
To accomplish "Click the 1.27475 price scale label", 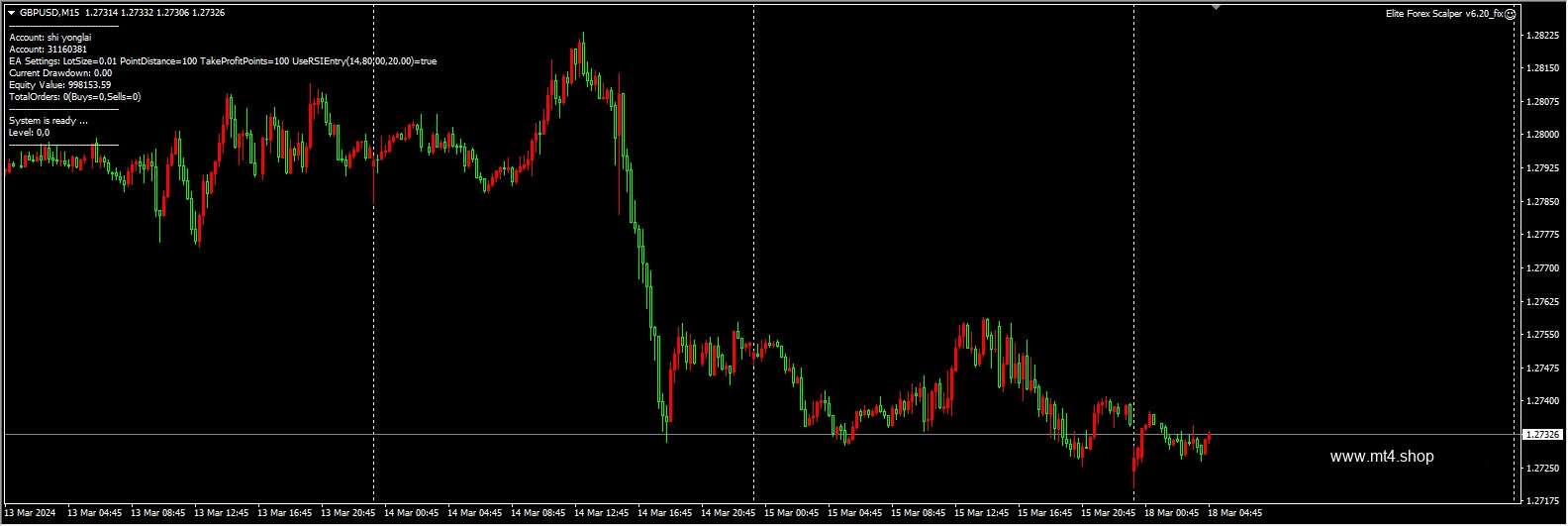I will point(1543,368).
